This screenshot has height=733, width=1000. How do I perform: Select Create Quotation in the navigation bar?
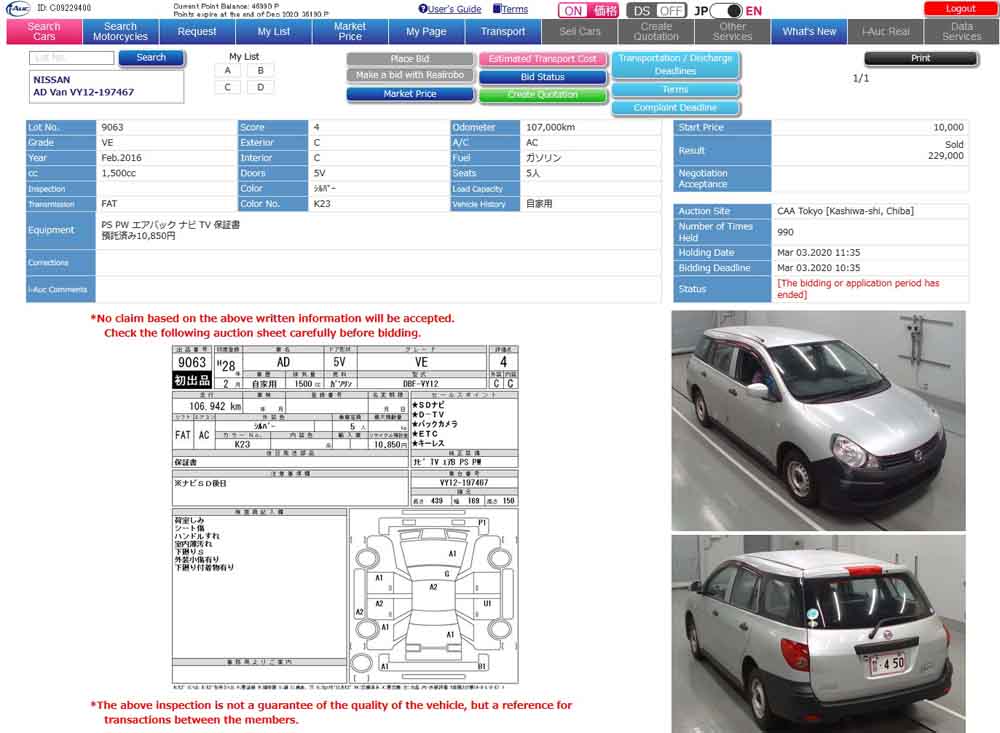coord(656,31)
